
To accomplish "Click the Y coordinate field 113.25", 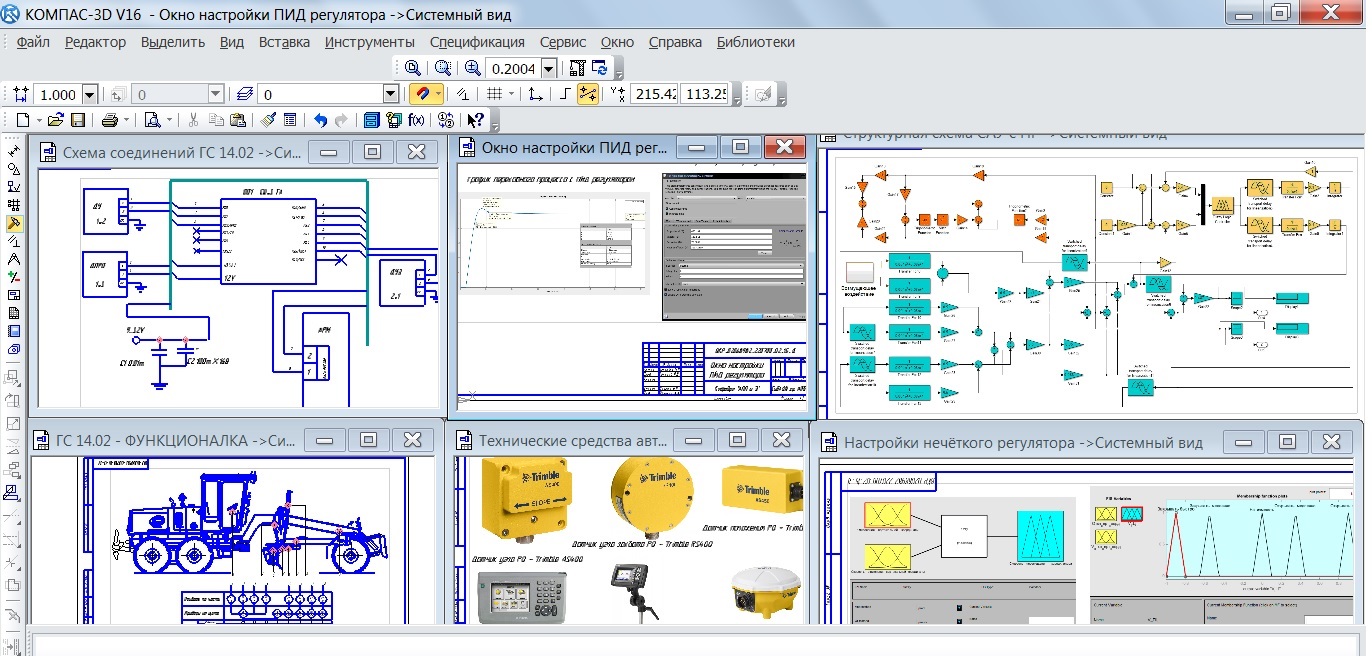I will coord(705,94).
